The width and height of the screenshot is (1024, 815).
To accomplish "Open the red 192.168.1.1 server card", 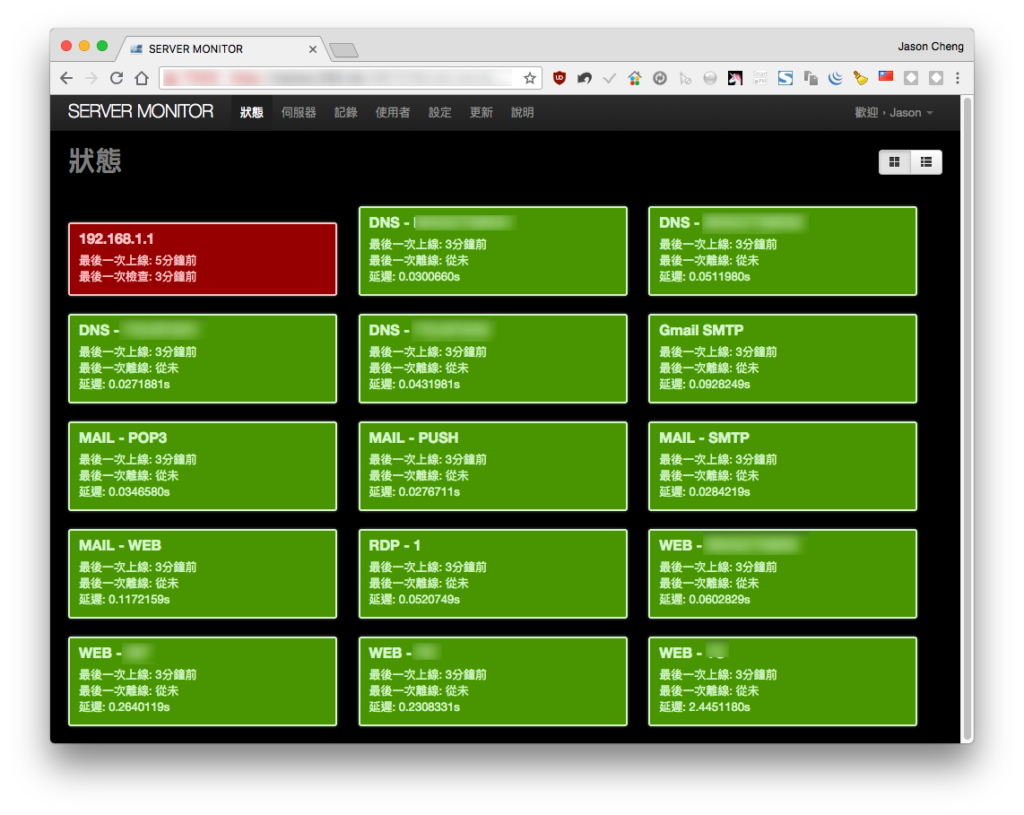I will pos(202,259).
